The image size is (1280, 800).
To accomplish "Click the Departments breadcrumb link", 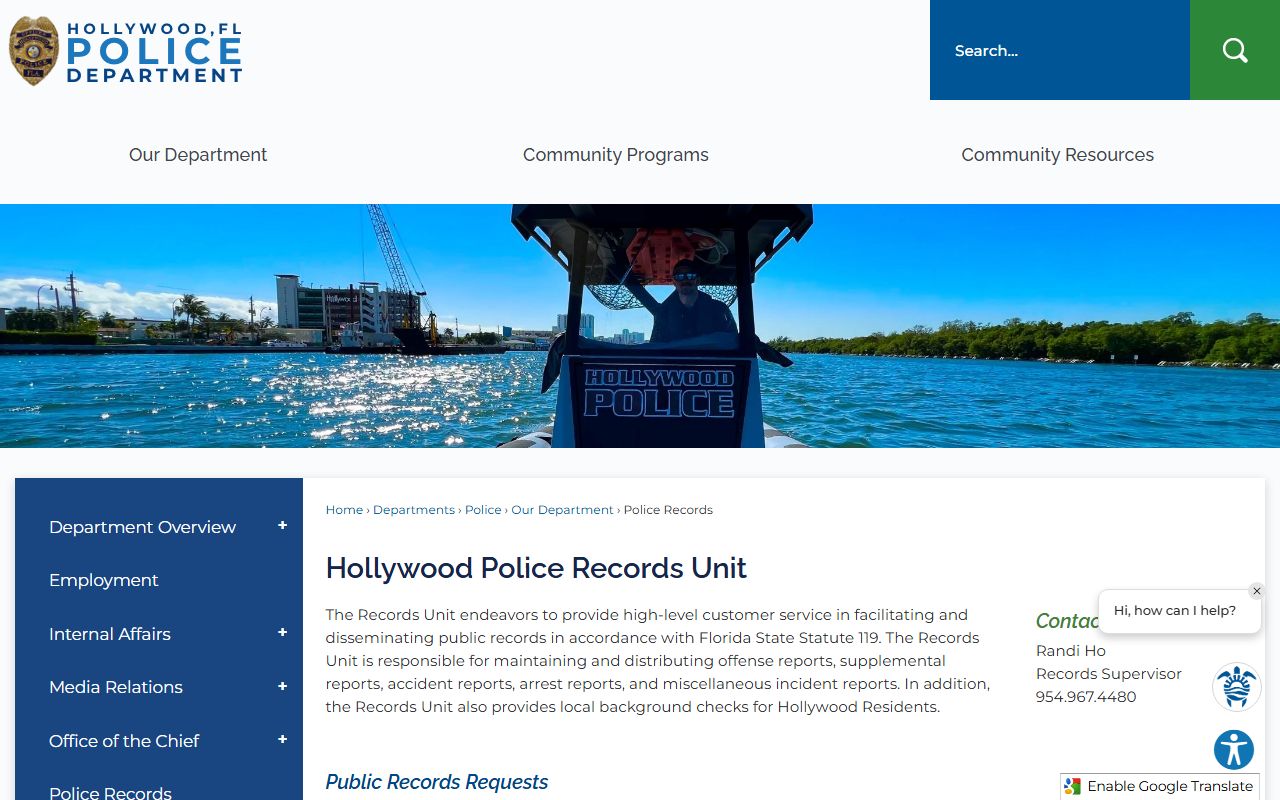I will [x=414, y=510].
